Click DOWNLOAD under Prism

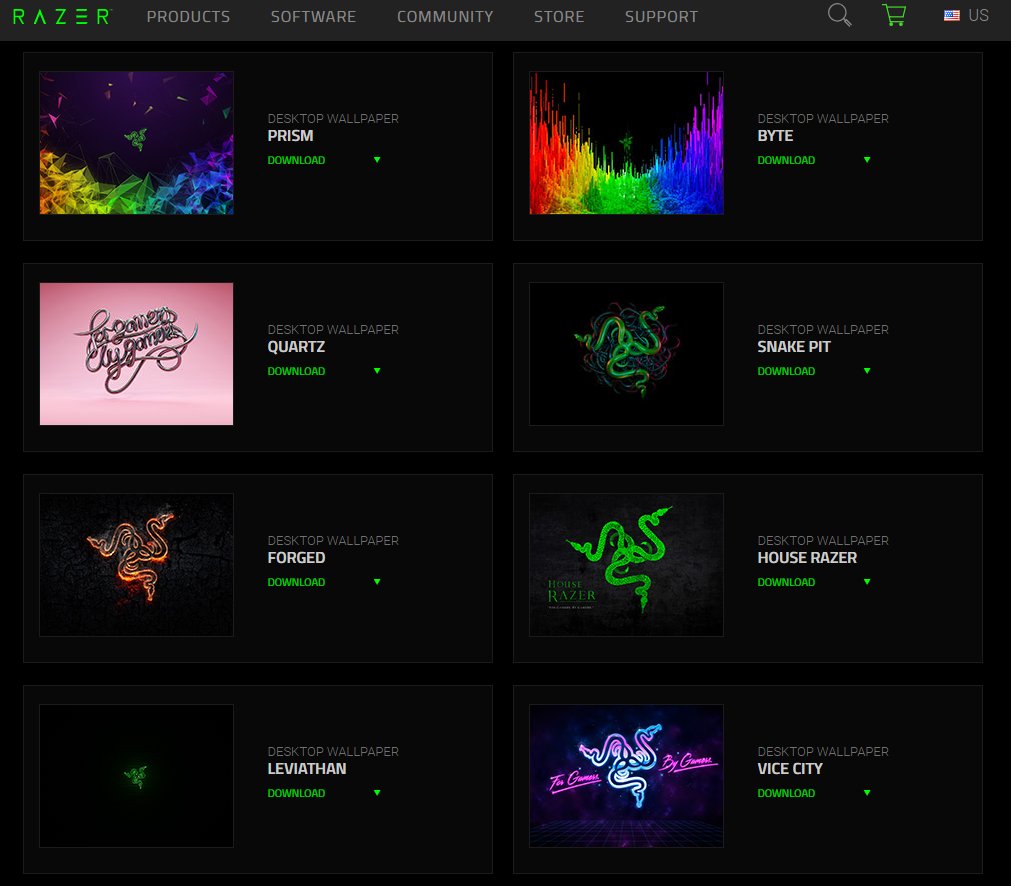click(296, 160)
